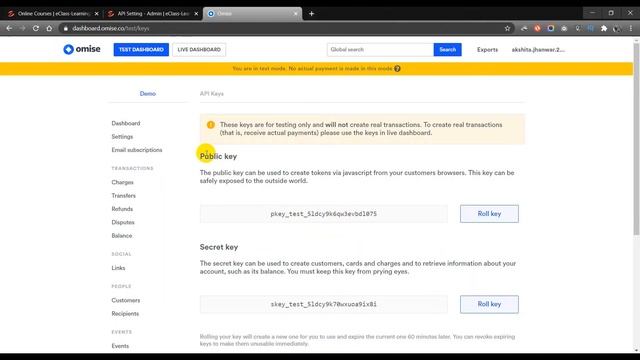Reload the page with the refresh icon
640x360 pixels.
[x=36, y=28]
